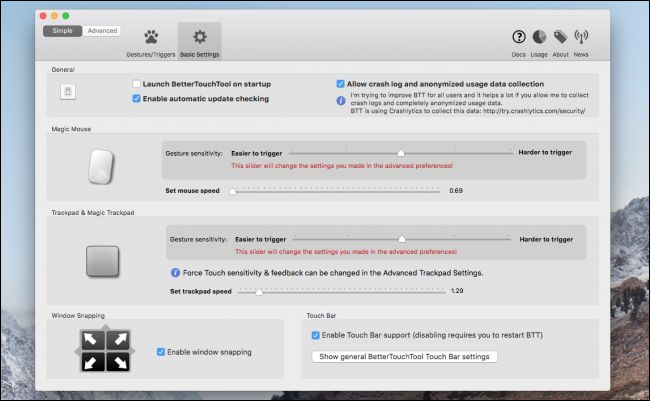Click the trackpad device image

point(103,262)
